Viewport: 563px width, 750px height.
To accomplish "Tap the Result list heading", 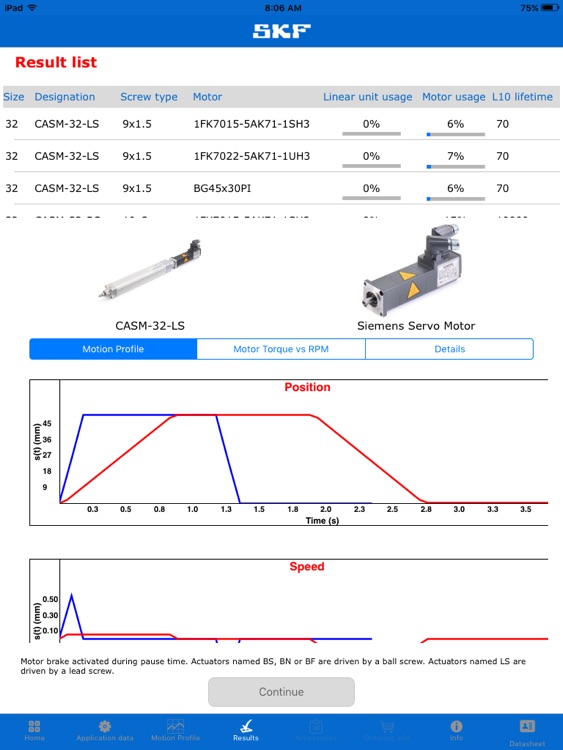I will [56, 62].
